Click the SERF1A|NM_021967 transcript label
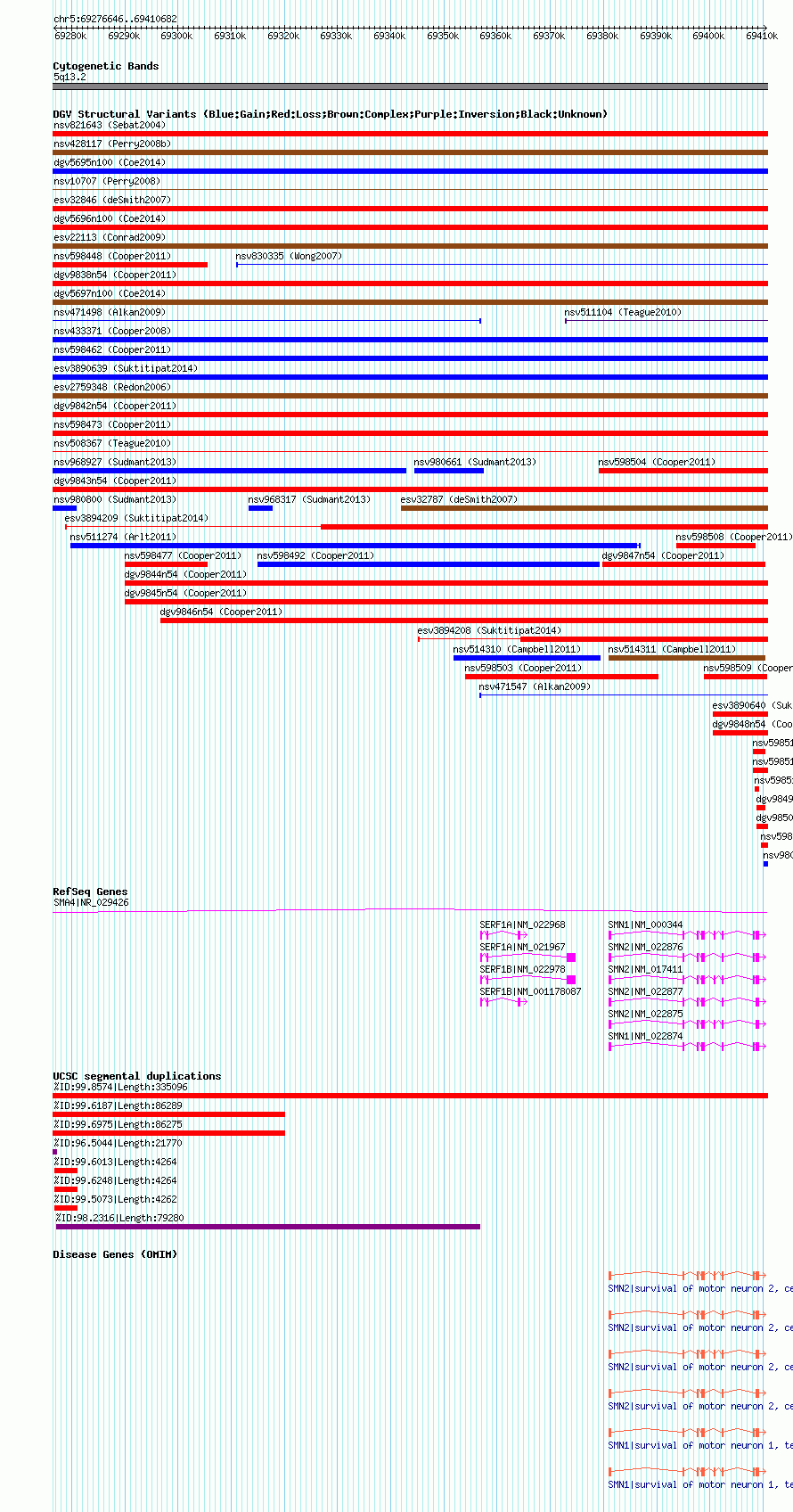 point(522,947)
